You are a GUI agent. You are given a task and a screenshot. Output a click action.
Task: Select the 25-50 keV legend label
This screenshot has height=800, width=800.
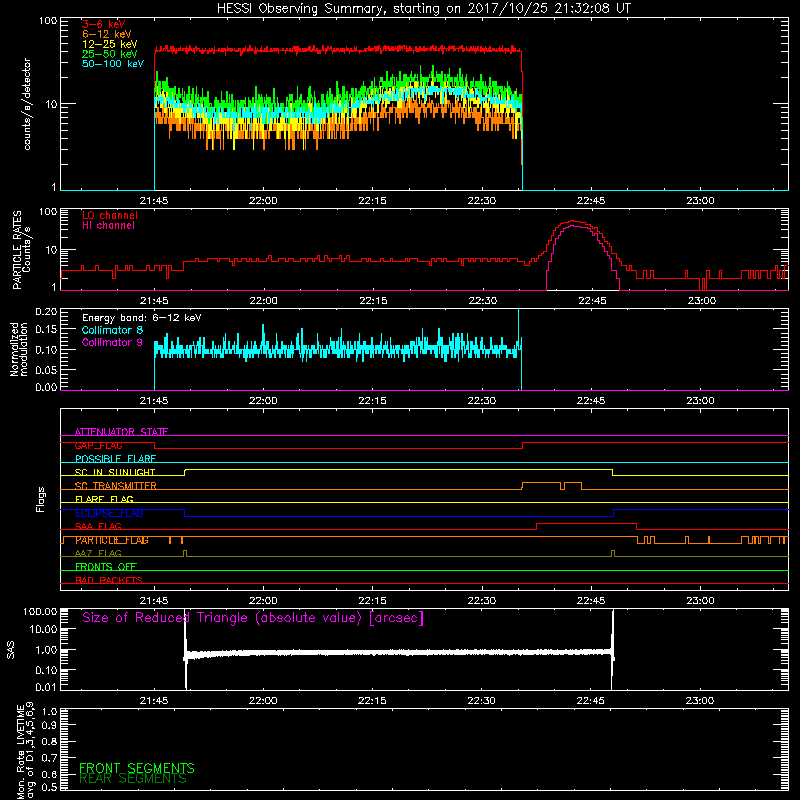[x=109, y=54]
